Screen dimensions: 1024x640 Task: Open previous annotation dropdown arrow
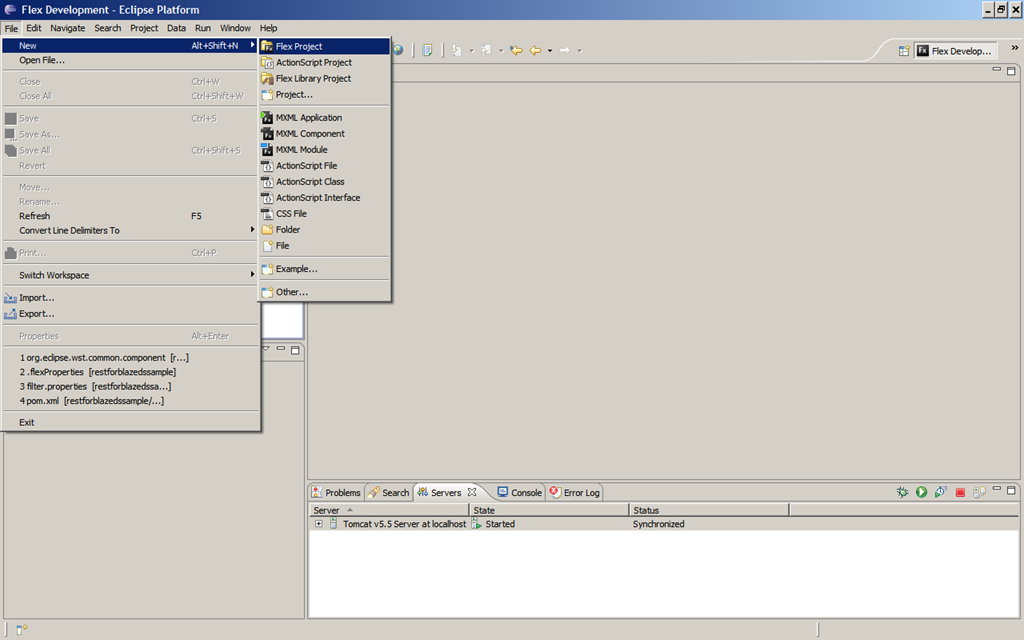click(x=501, y=50)
